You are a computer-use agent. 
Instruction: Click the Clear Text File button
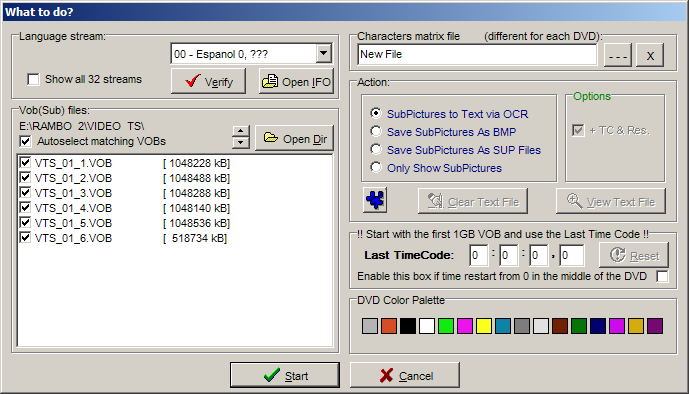(x=473, y=201)
